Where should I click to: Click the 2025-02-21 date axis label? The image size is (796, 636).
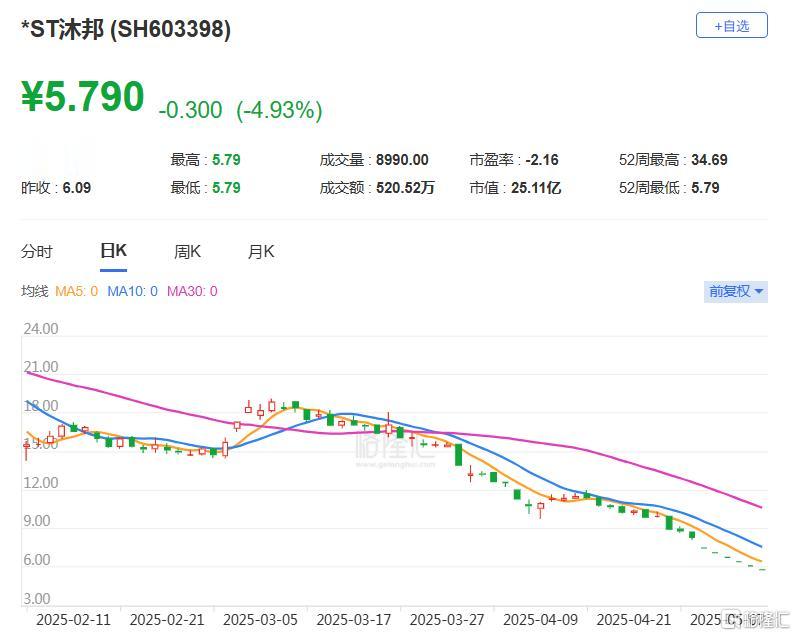click(167, 620)
